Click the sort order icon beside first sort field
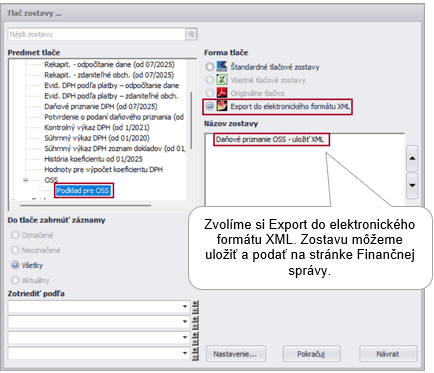This screenshot has height=373, width=434. [195, 307]
